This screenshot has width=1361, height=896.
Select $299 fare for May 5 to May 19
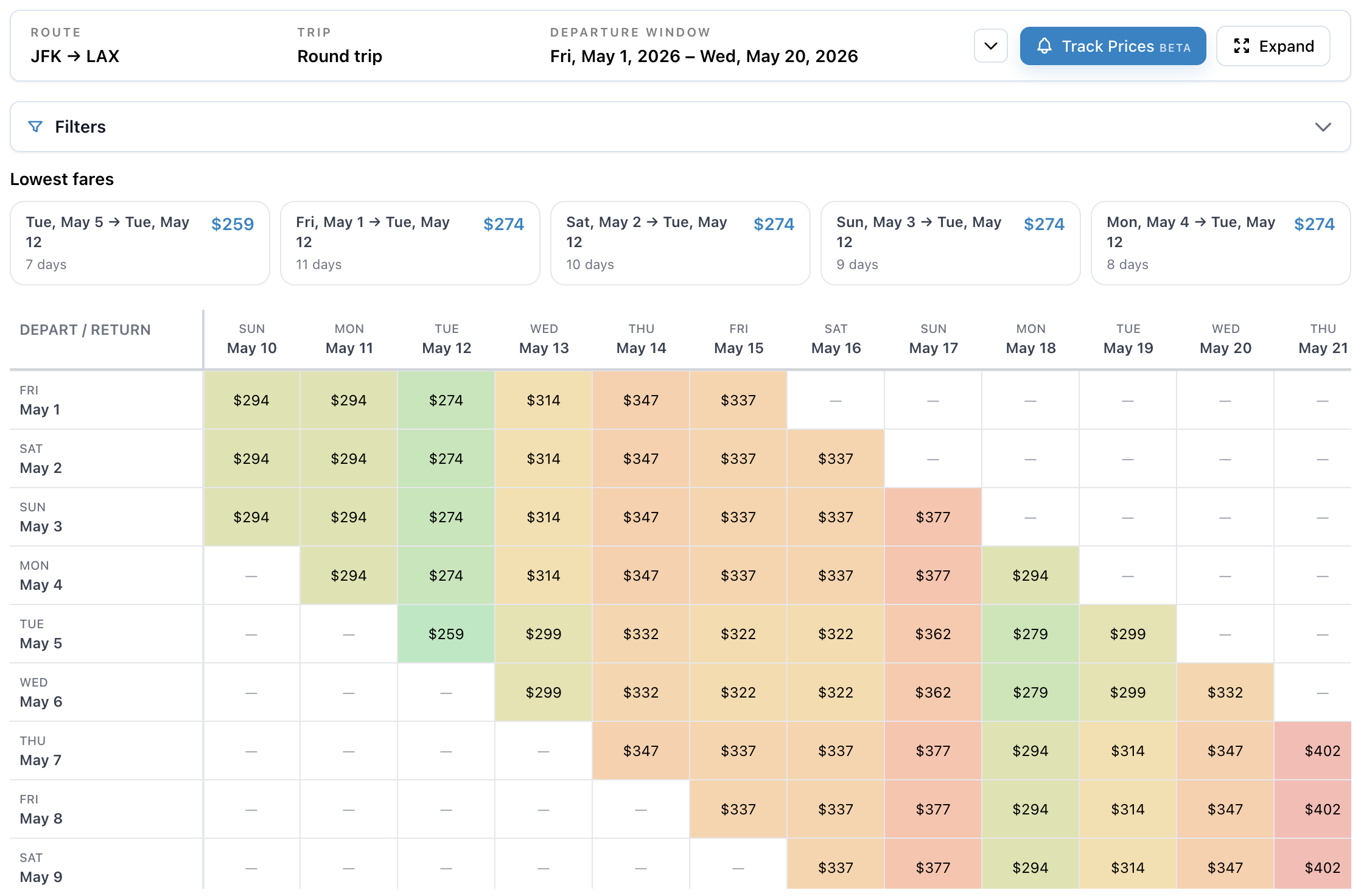[1128, 634]
